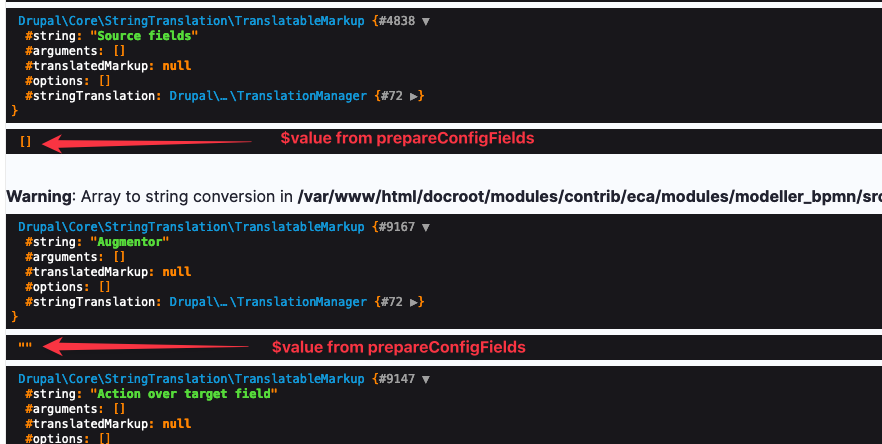
Task: Click the modeller_bpmn file path in warning
Action: (x=590, y=196)
